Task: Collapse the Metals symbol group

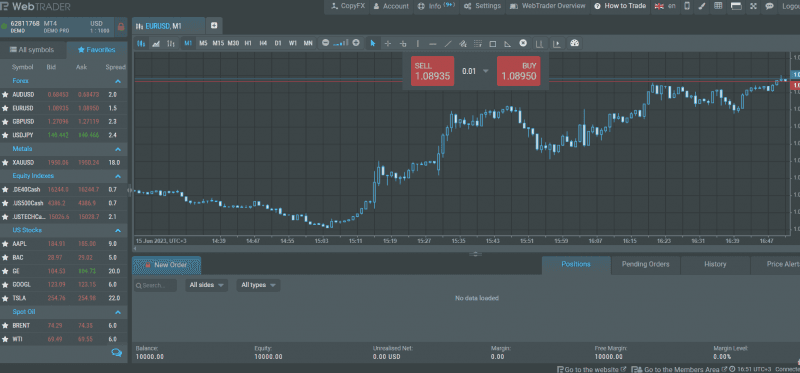Action: [118, 149]
